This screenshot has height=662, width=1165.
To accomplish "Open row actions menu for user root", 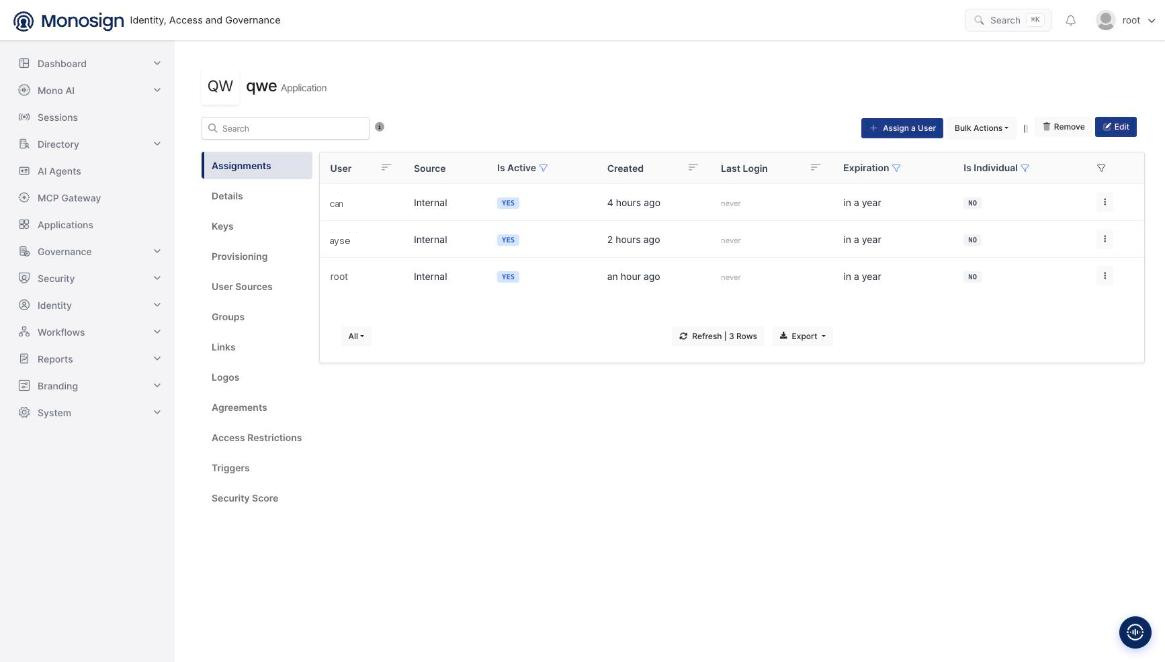I will click(1105, 276).
